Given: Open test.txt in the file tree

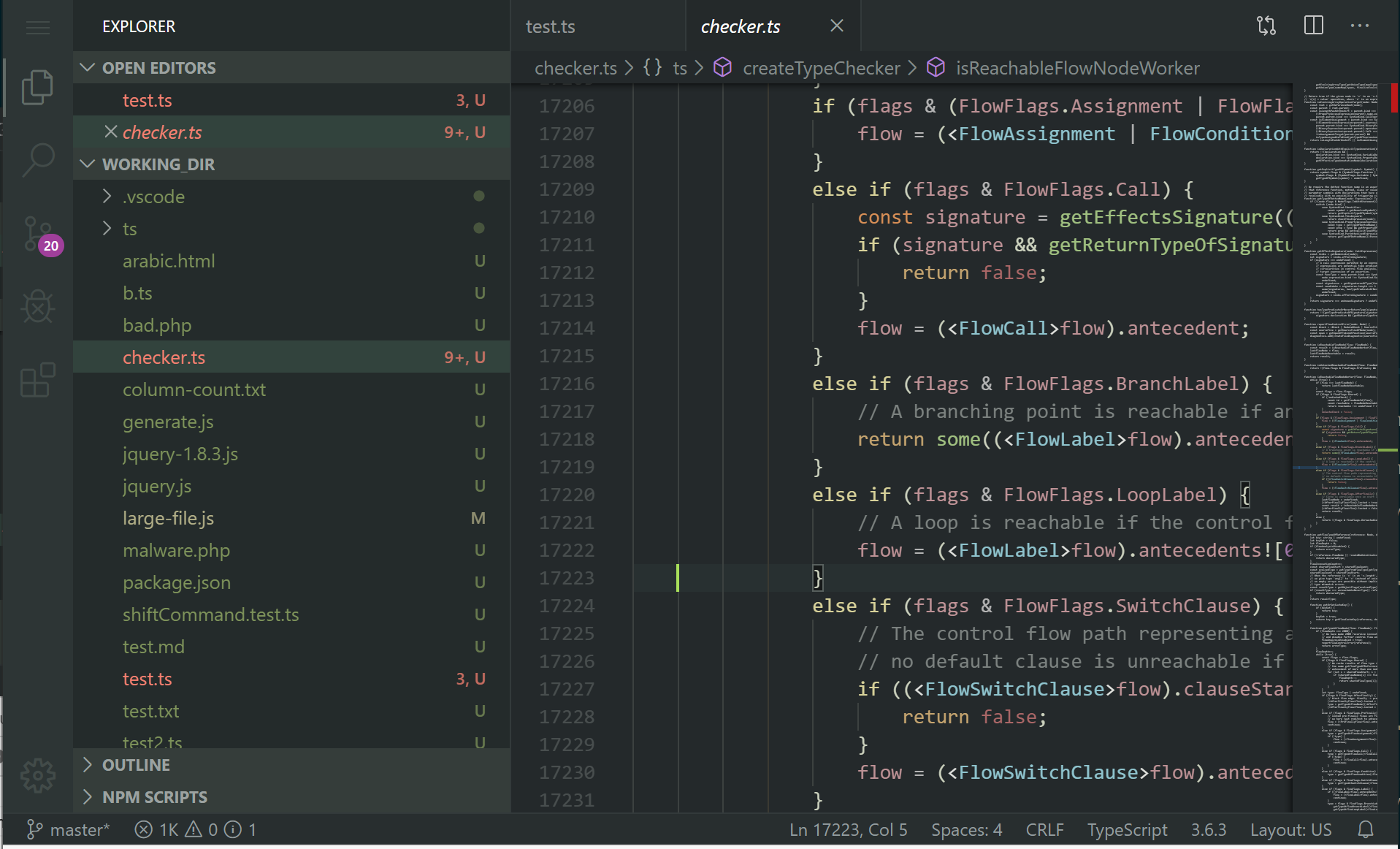Looking at the screenshot, I should 291,711.
